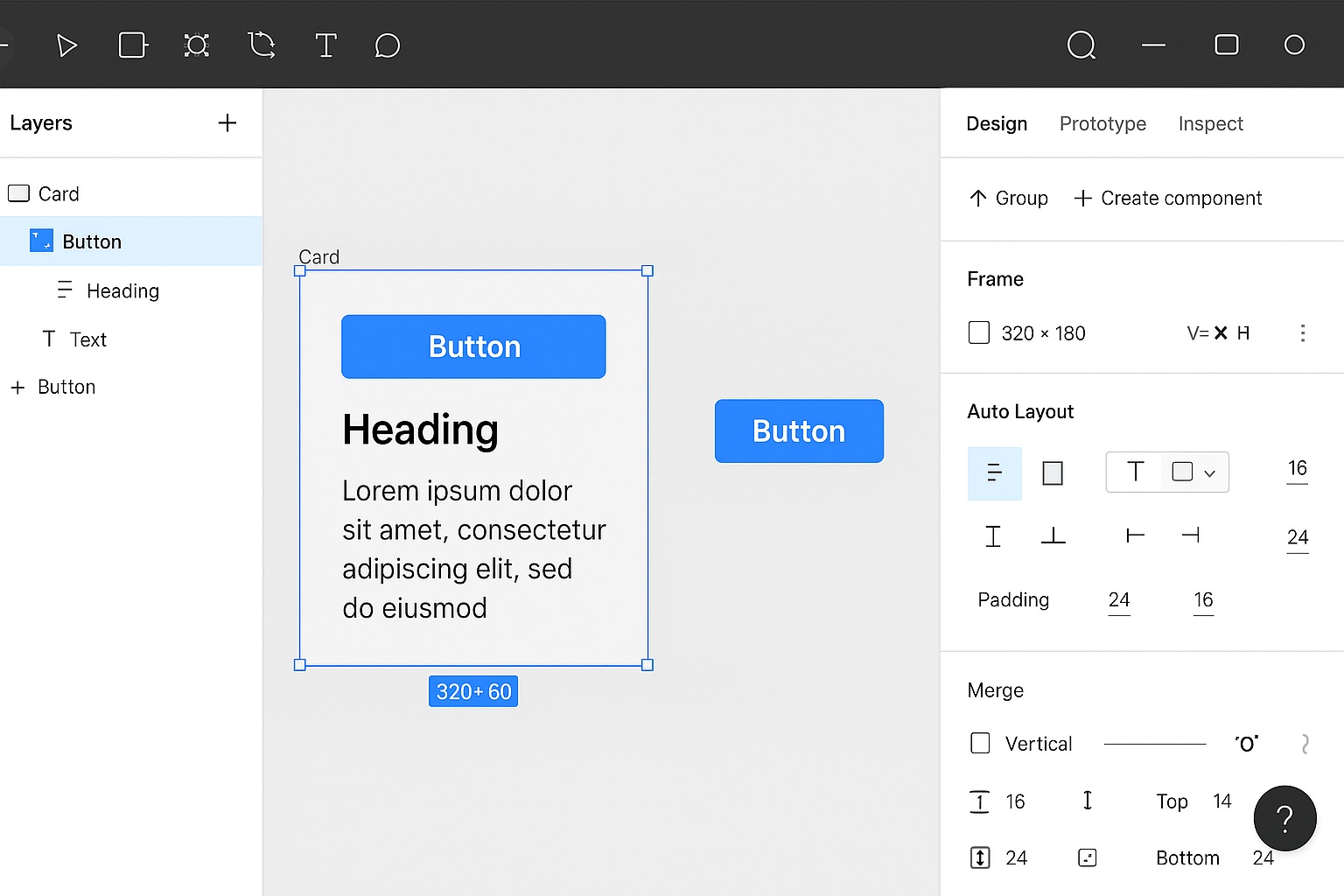
Task: Toggle vertical auto layout direction
Action: [994, 472]
